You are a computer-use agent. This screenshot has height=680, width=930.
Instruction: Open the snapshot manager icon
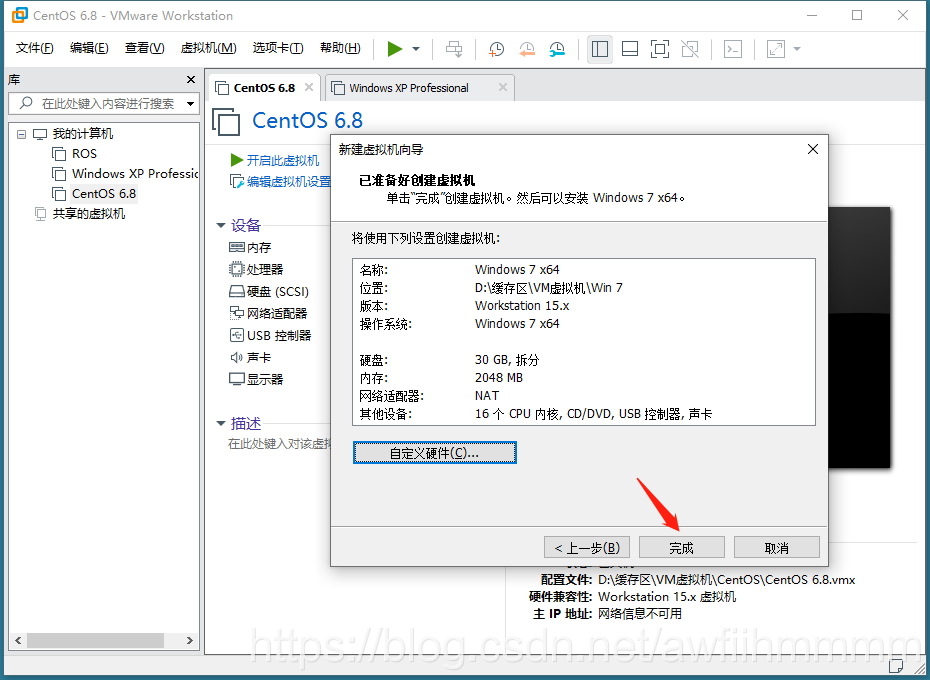(x=558, y=49)
